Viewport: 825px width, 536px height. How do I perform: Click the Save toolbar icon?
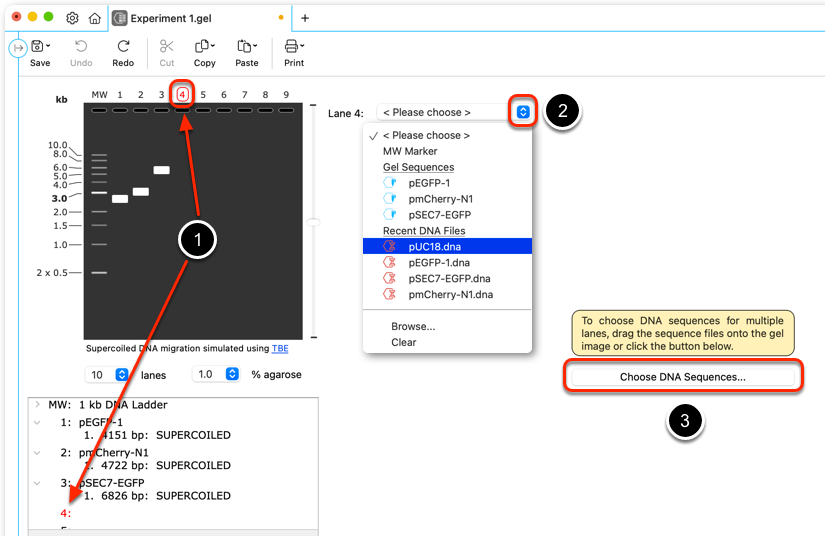[x=38, y=46]
